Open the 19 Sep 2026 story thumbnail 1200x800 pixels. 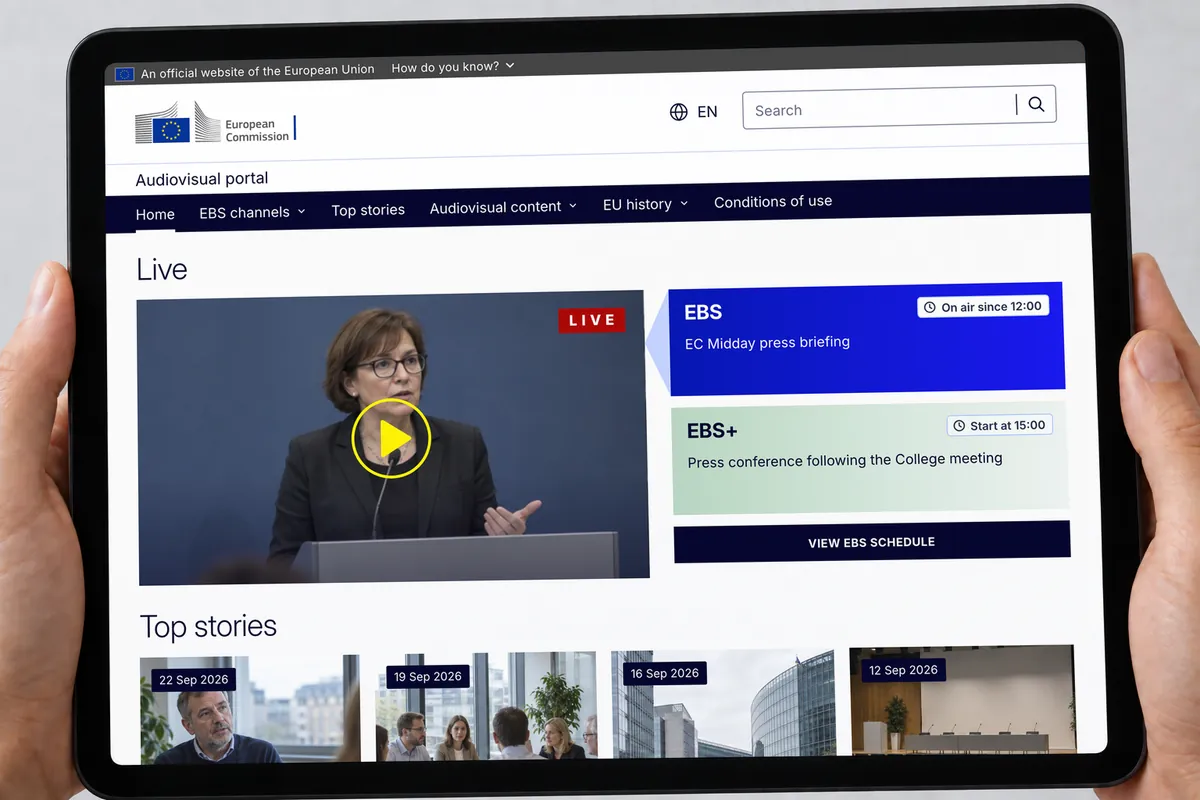tap(487, 706)
